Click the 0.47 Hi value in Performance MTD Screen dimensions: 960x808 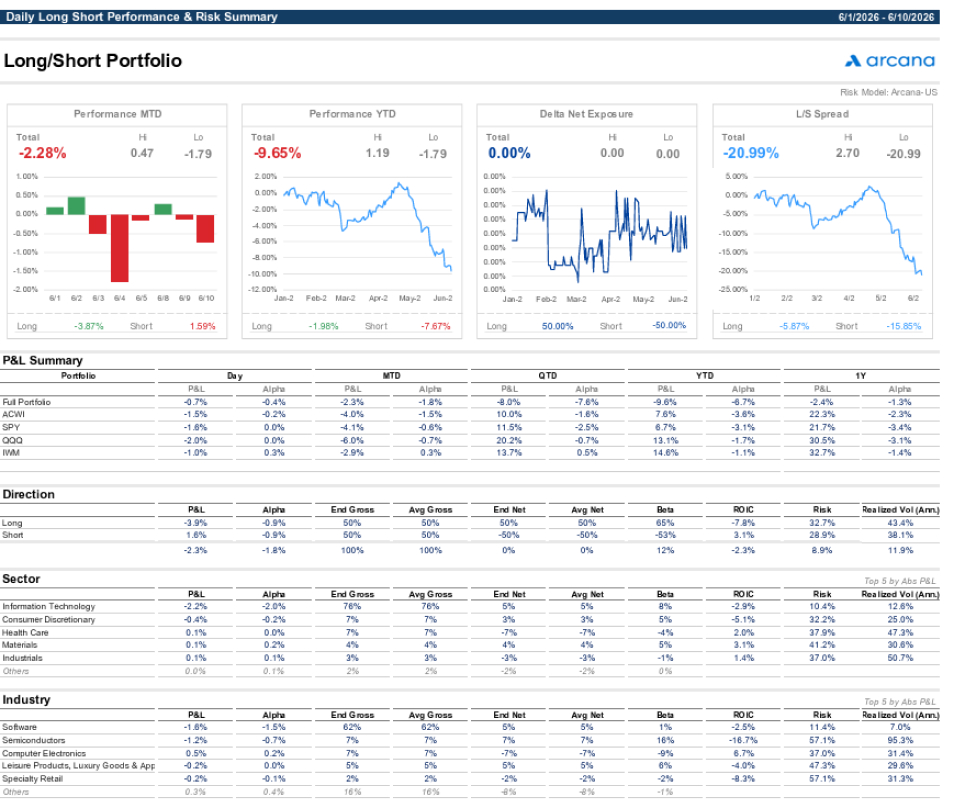click(x=142, y=153)
